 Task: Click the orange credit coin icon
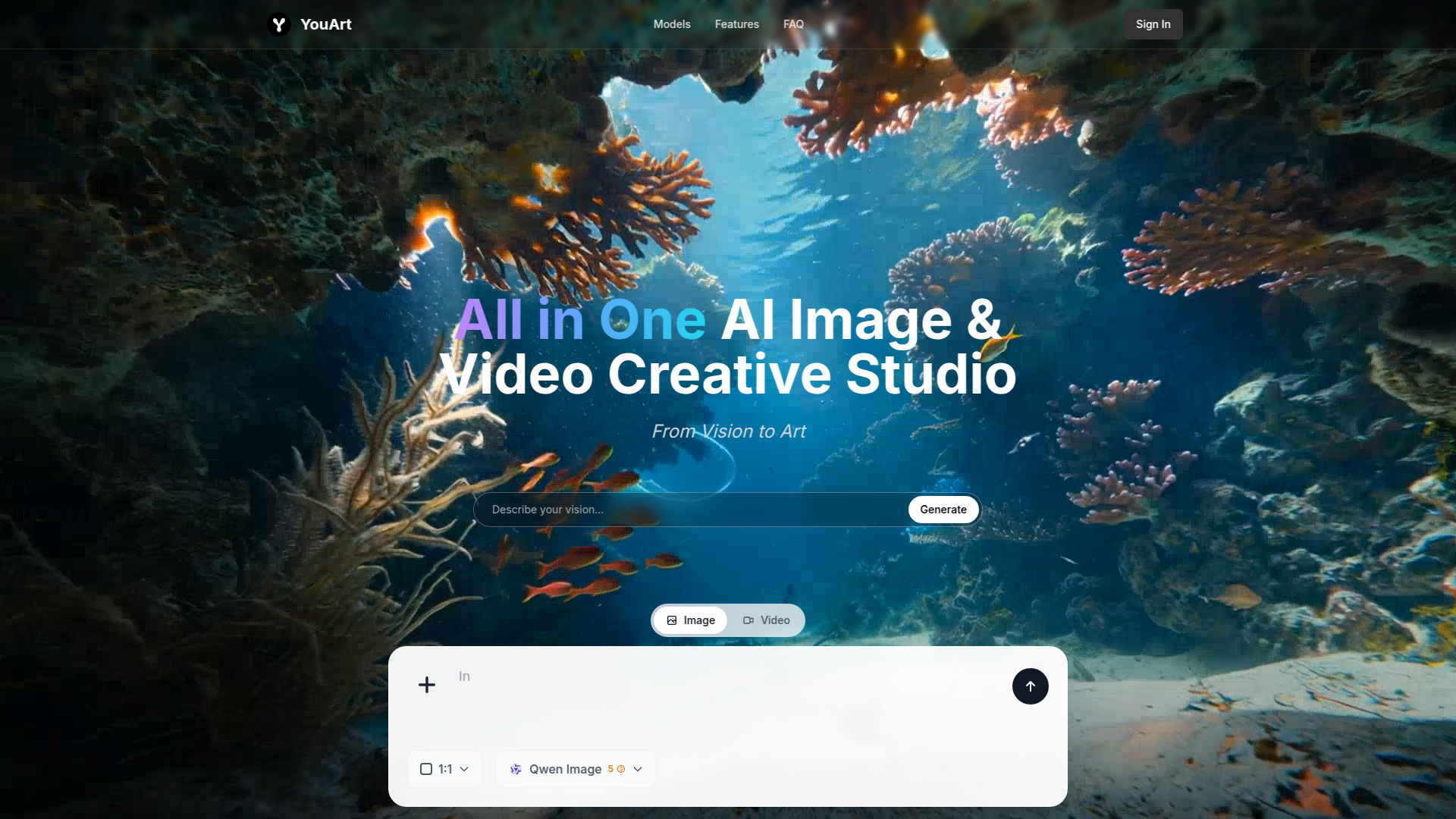[621, 769]
